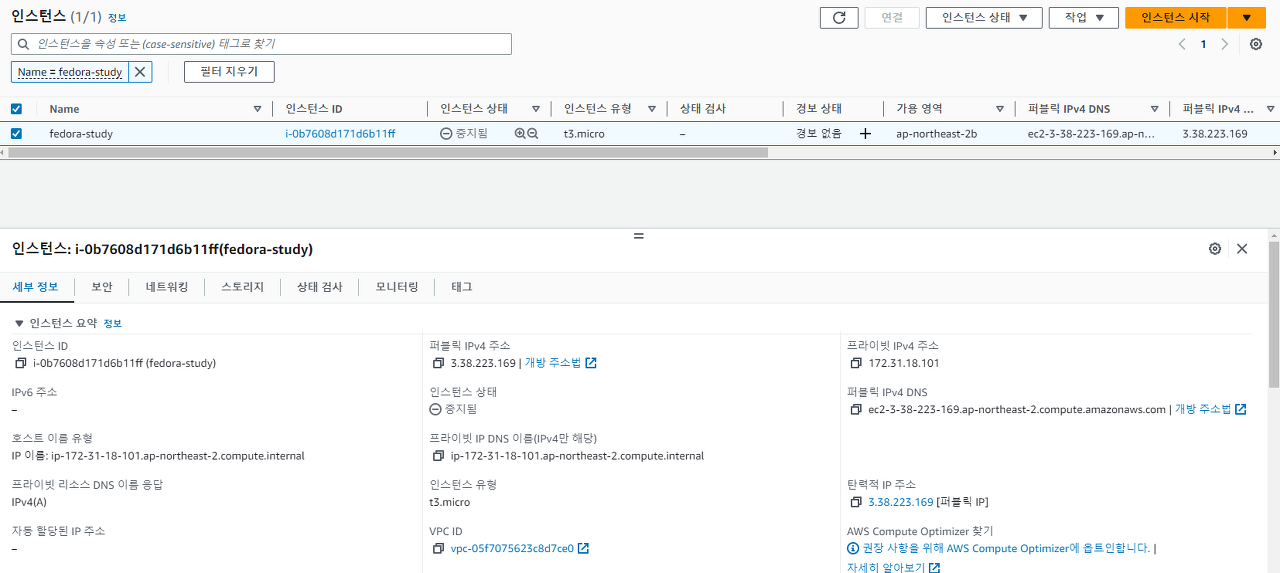
Task: Switch to the 네트워킹 tab
Action: pos(167,287)
